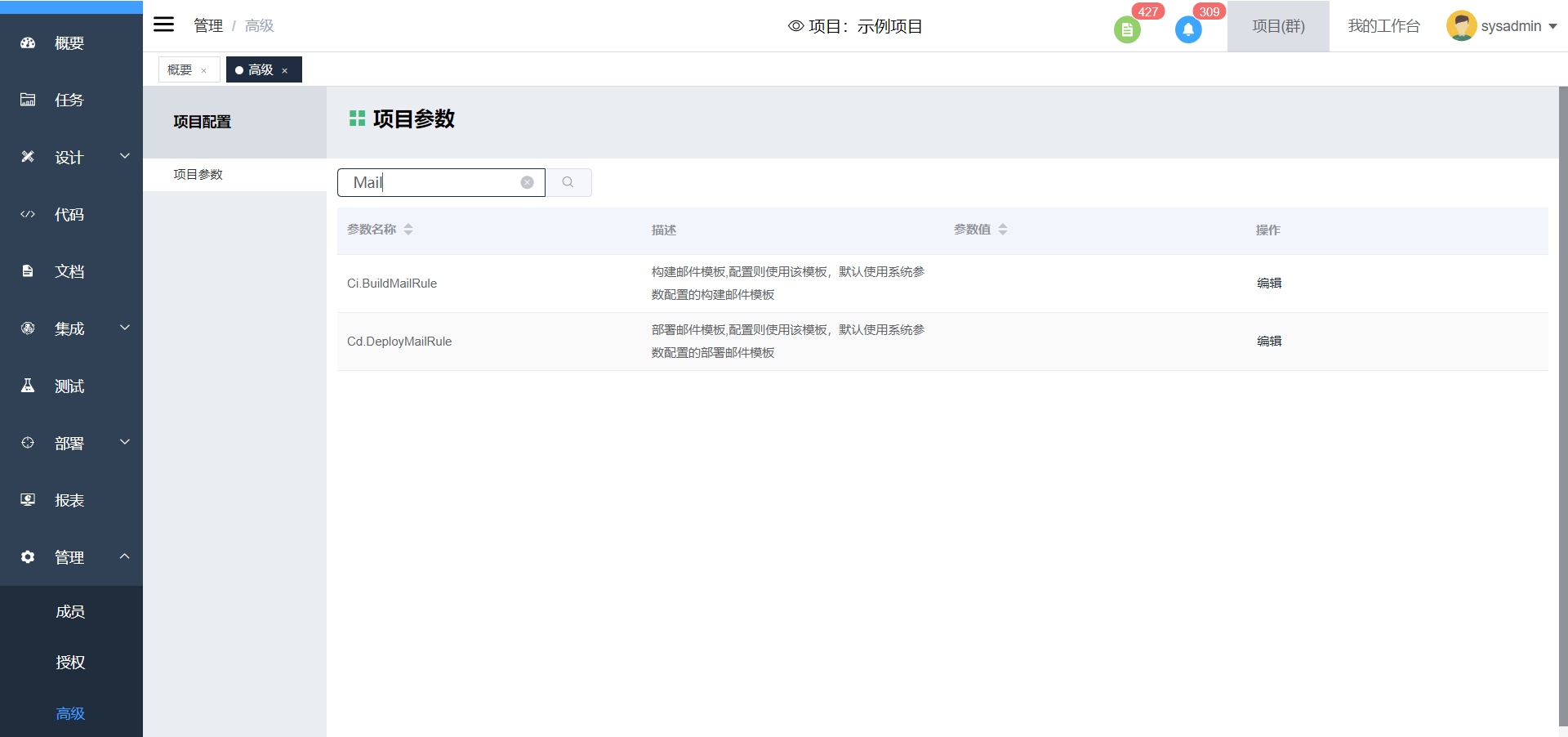Open the blue bell alerts icon

(x=1187, y=30)
